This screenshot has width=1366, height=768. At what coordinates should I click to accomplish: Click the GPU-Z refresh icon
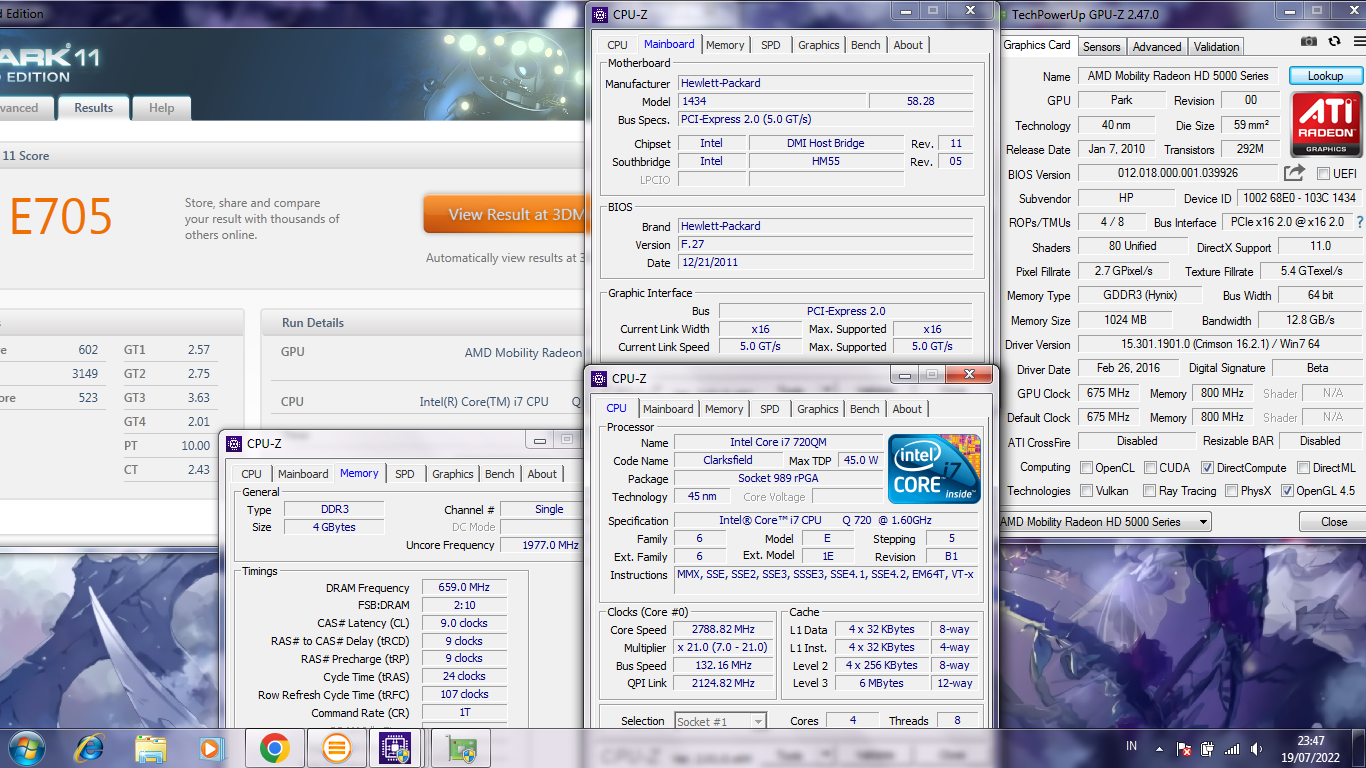[x=1334, y=41]
